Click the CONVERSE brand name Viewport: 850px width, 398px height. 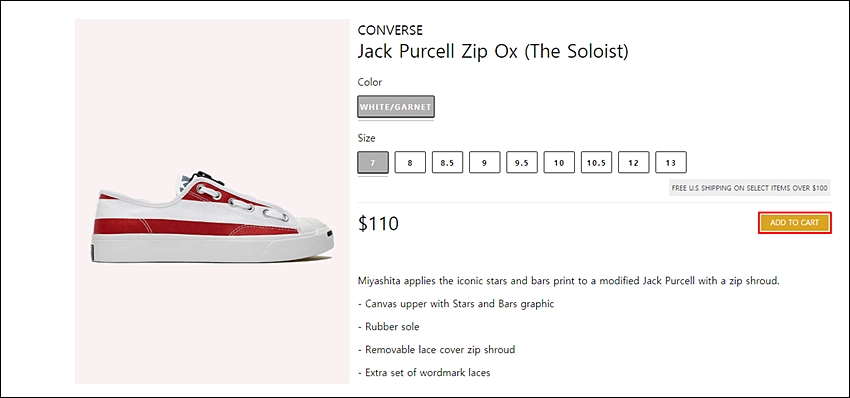pyautogui.click(x=390, y=30)
